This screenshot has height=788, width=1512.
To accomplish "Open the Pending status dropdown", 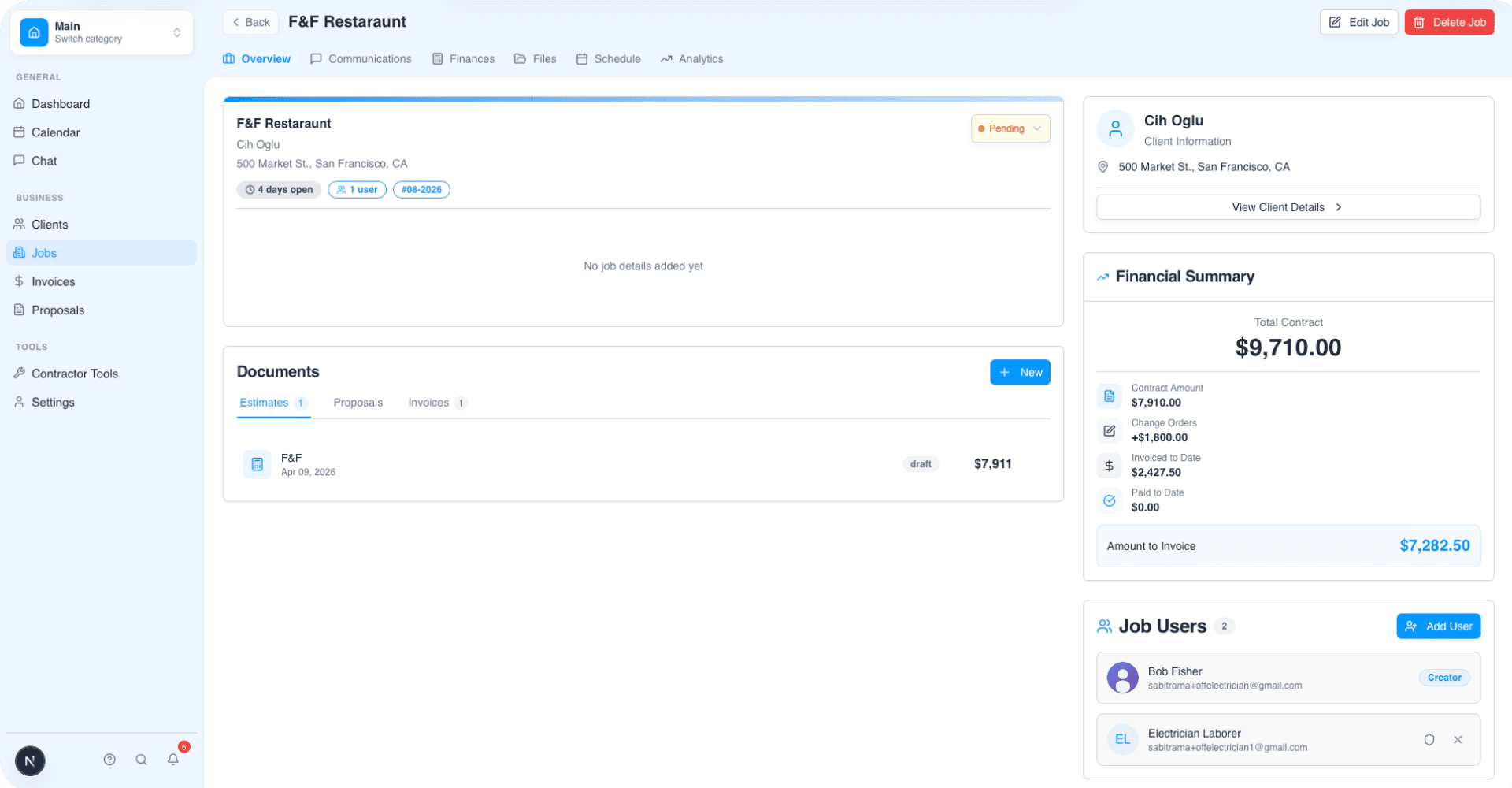I will coord(1010,128).
